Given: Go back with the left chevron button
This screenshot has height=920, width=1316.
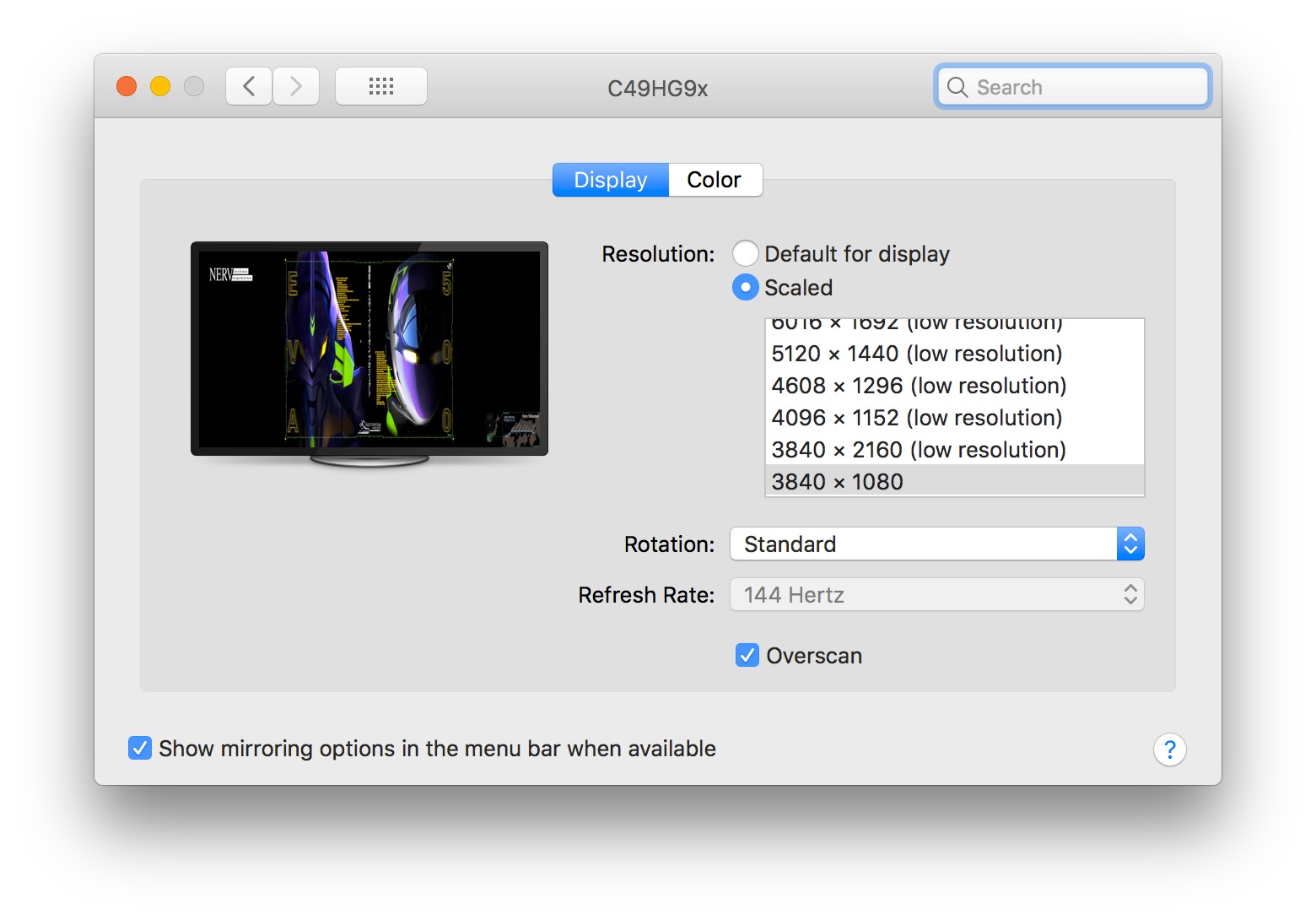Looking at the screenshot, I should [x=249, y=86].
